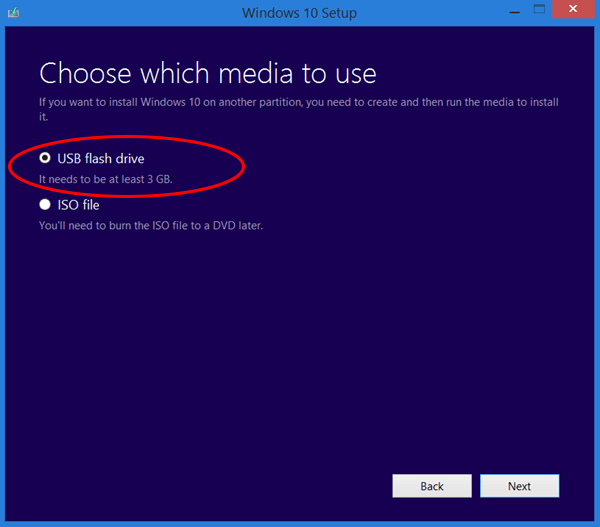Click the Next button
This screenshot has height=527, width=600.
[x=519, y=486]
